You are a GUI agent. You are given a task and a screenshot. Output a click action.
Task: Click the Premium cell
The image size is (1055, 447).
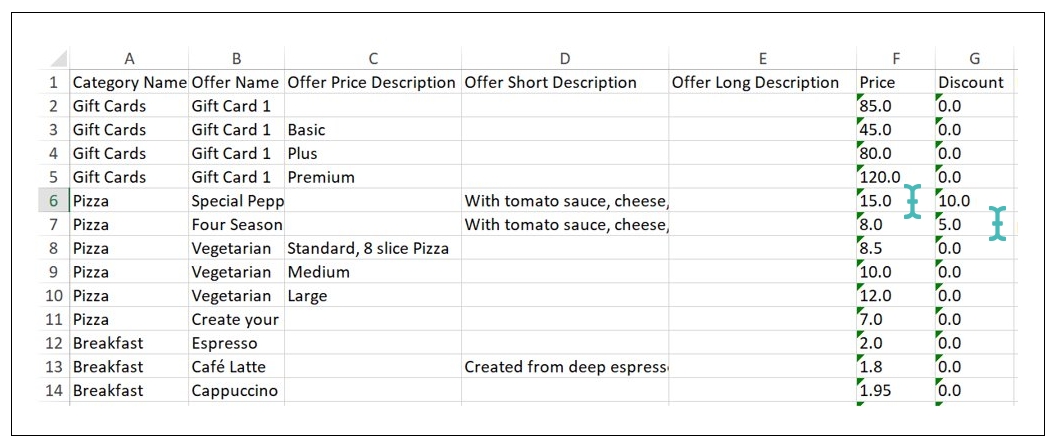[321, 178]
